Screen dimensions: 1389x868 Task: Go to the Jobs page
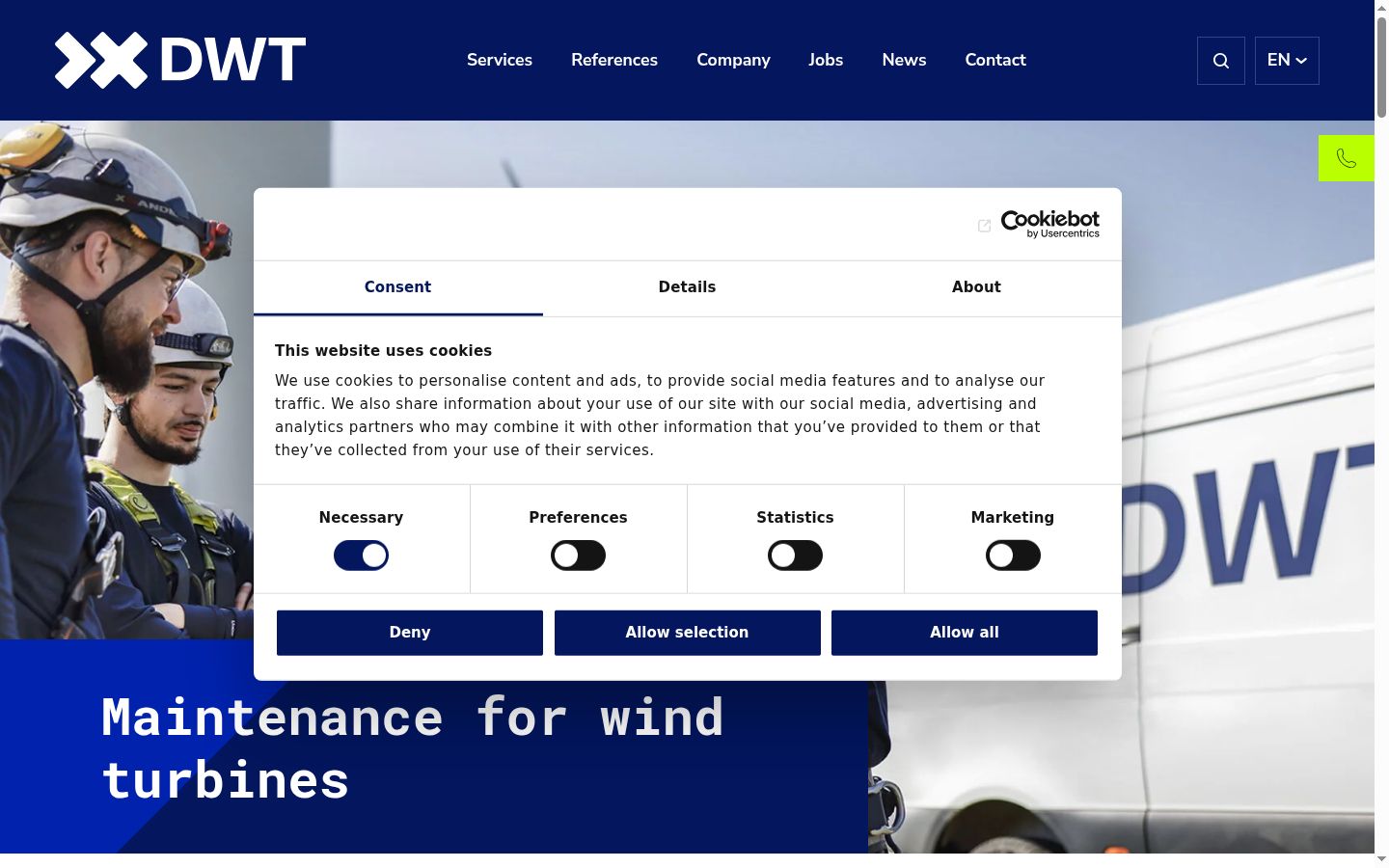(x=826, y=60)
